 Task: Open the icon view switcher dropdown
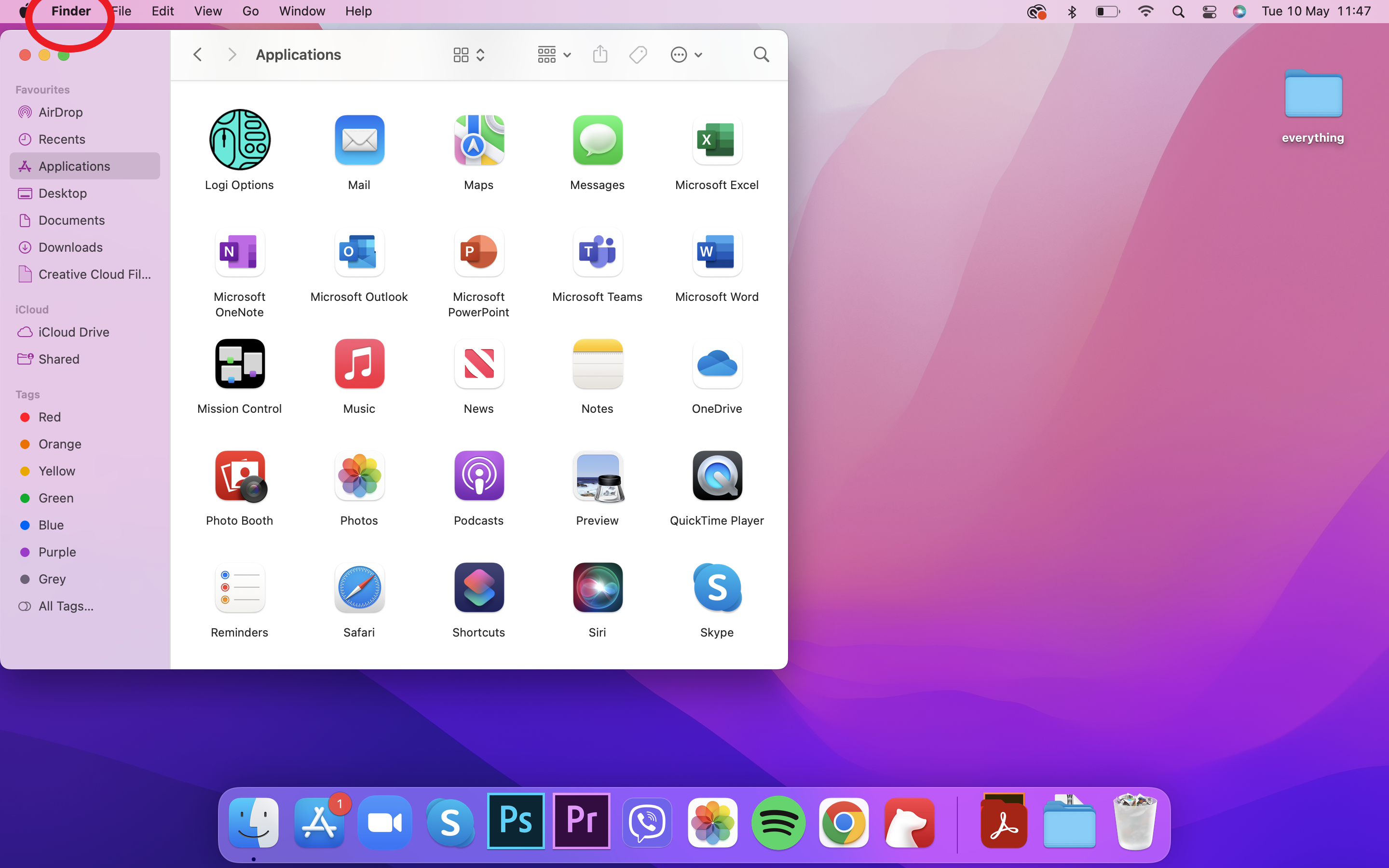tap(469, 54)
